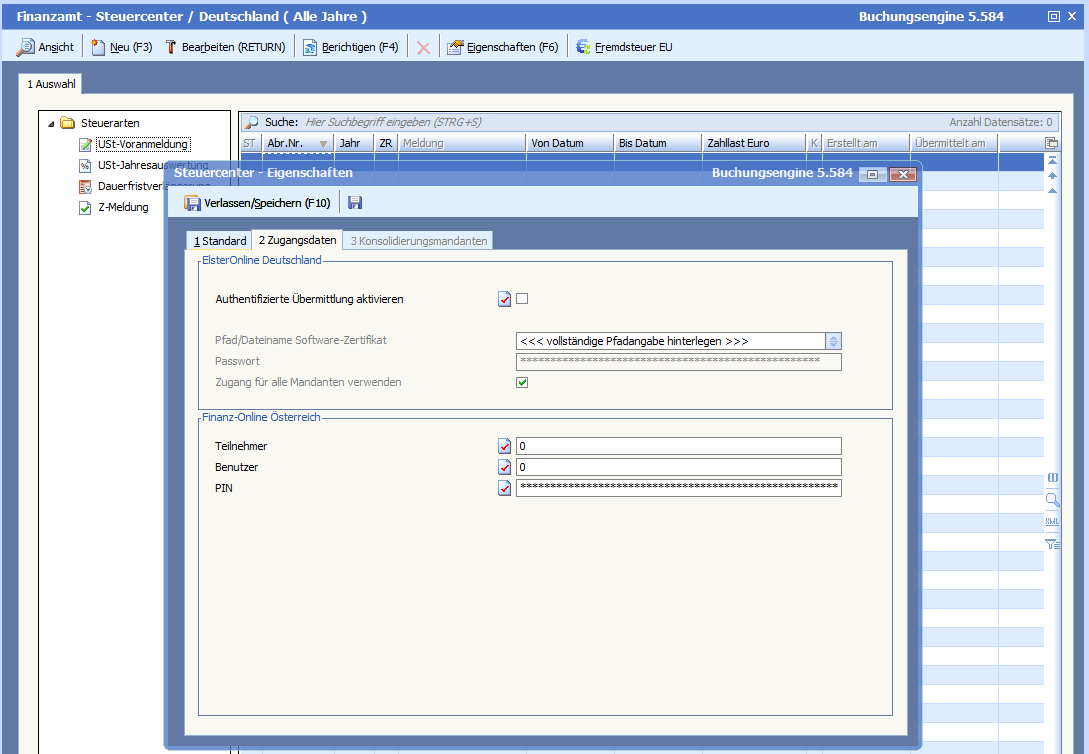Click the Abr.Nr. column sort arrow

pyautogui.click(x=323, y=144)
